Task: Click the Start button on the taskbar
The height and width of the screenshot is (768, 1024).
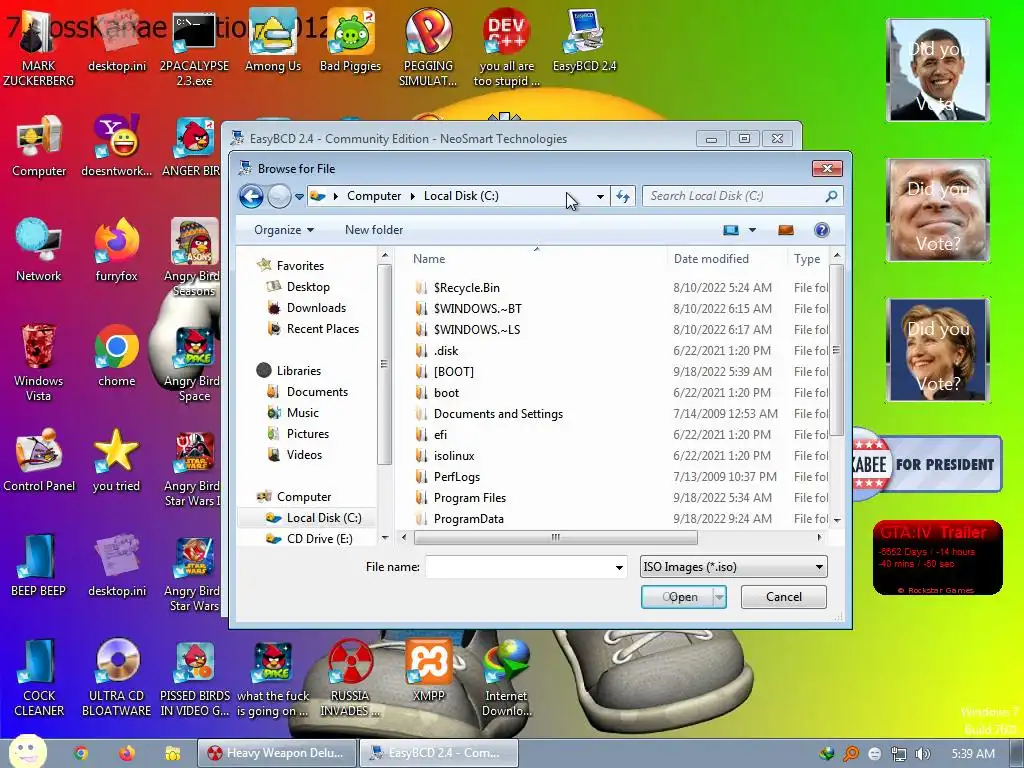Action: (x=27, y=752)
